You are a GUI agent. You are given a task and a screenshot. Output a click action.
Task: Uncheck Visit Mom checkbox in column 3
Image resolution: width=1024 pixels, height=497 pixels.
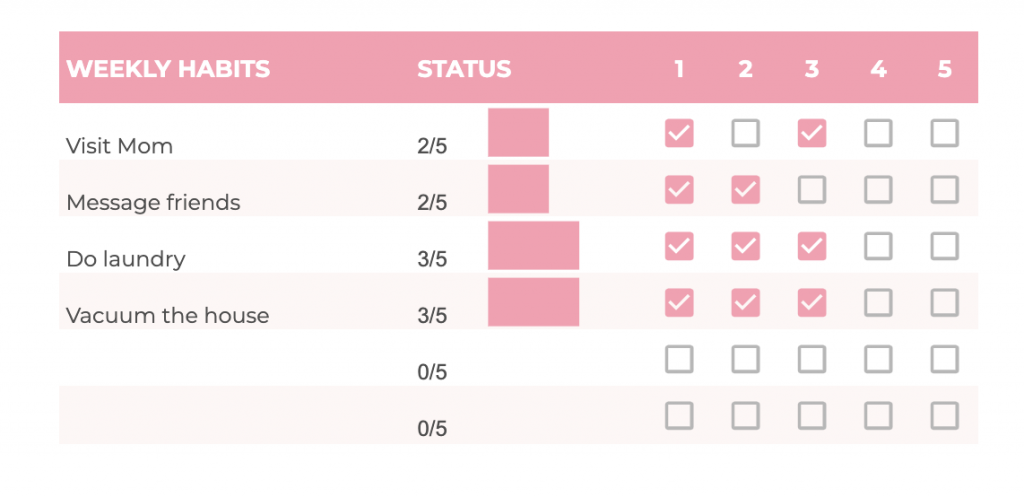(812, 133)
